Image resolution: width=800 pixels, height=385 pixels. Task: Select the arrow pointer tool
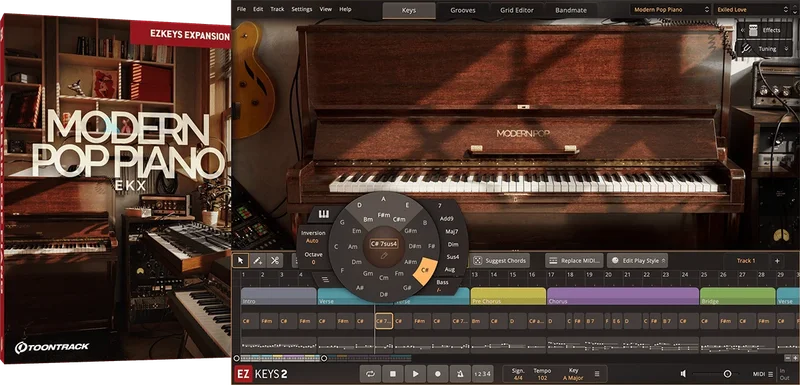pos(241,261)
